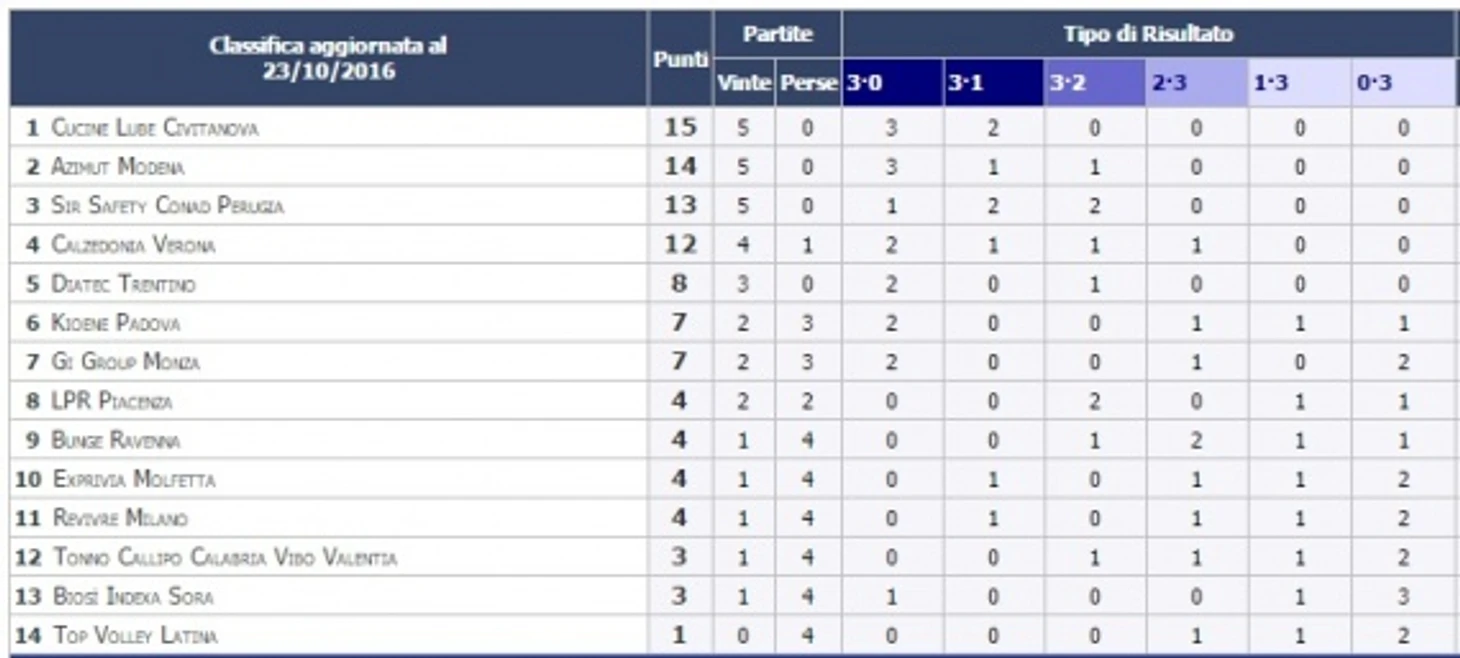The height and width of the screenshot is (658, 1460).
Task: Click the 0-3 result type header
Action: pos(1404,83)
